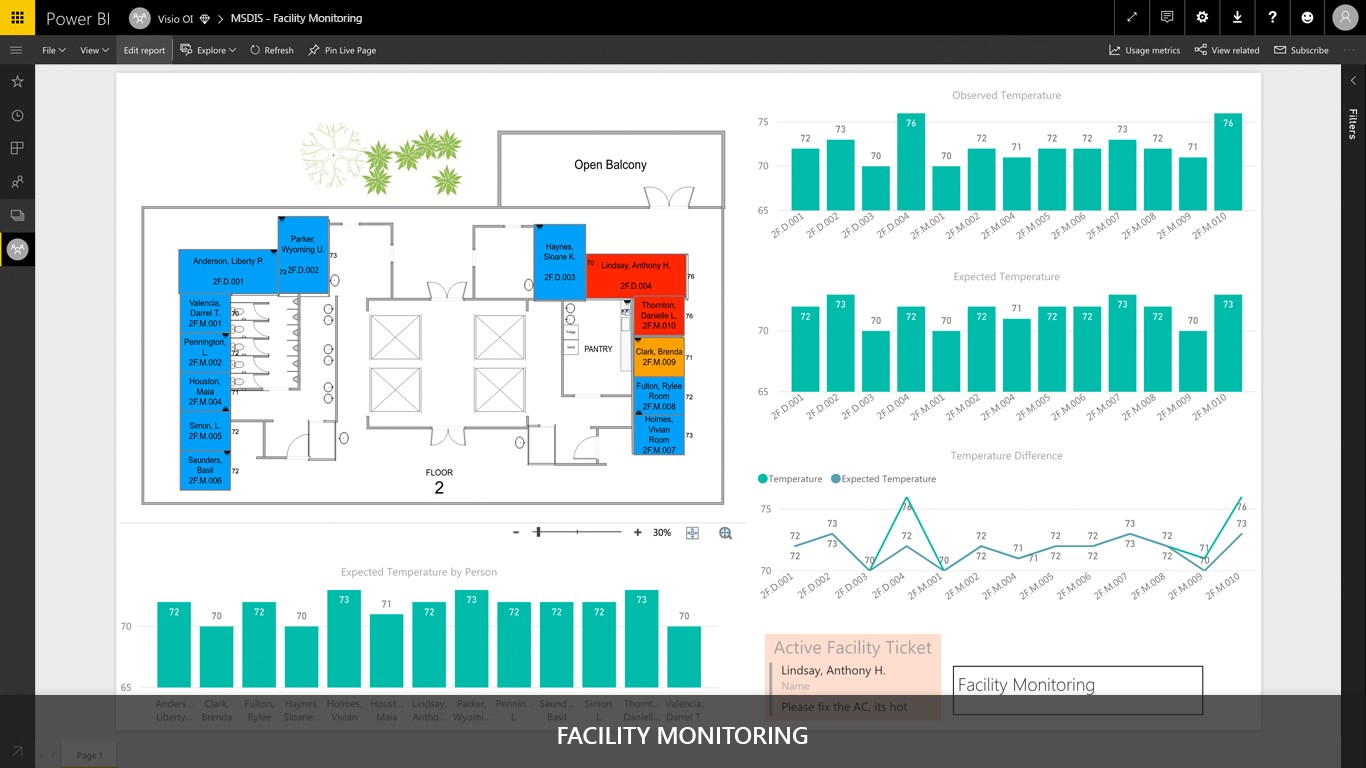Click 2F.M.010 bar in Observed Temperature

pyautogui.click(x=1228, y=162)
